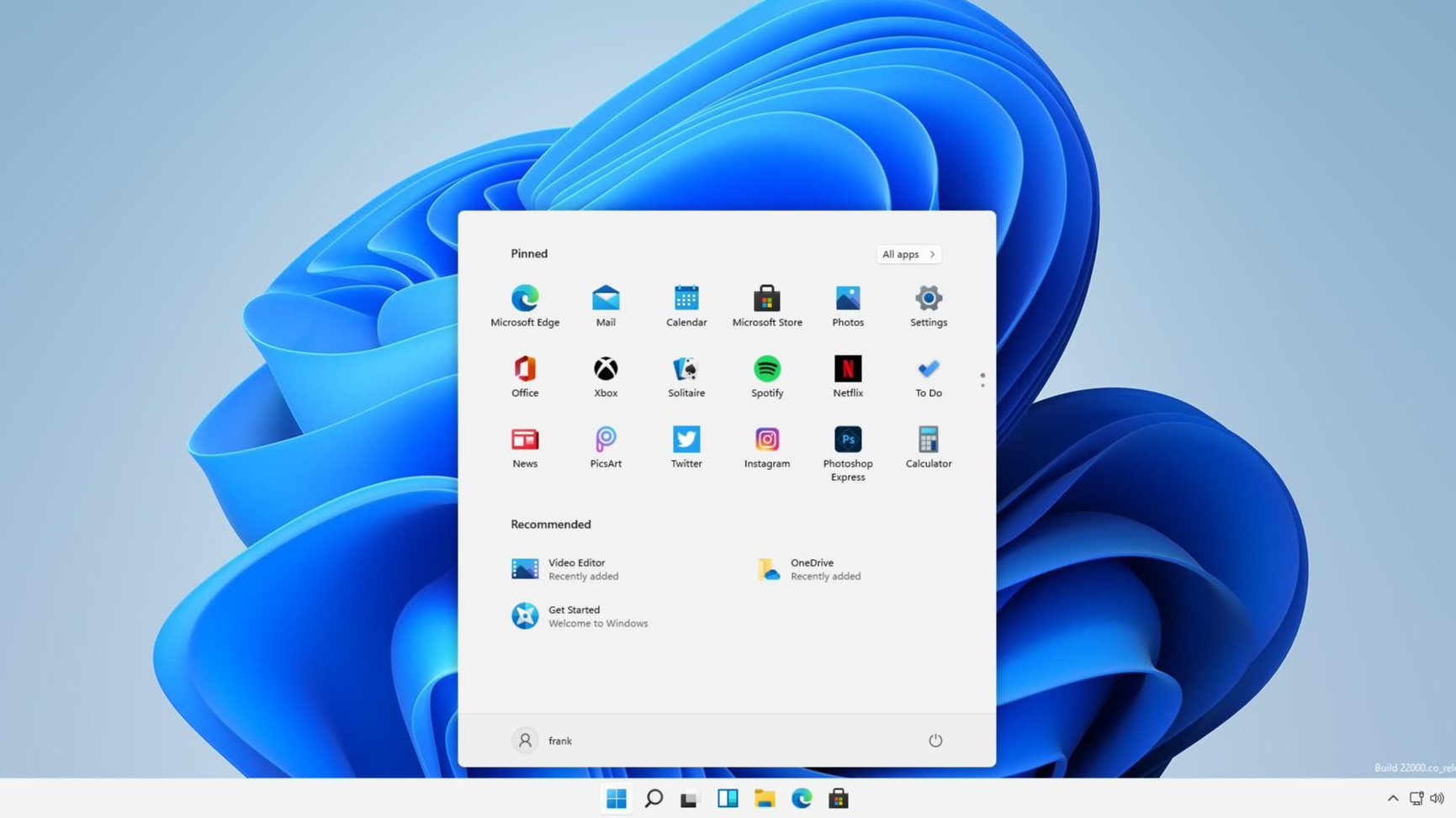Launch the Calculator app
This screenshot has width=1456, height=818.
coord(929,447)
